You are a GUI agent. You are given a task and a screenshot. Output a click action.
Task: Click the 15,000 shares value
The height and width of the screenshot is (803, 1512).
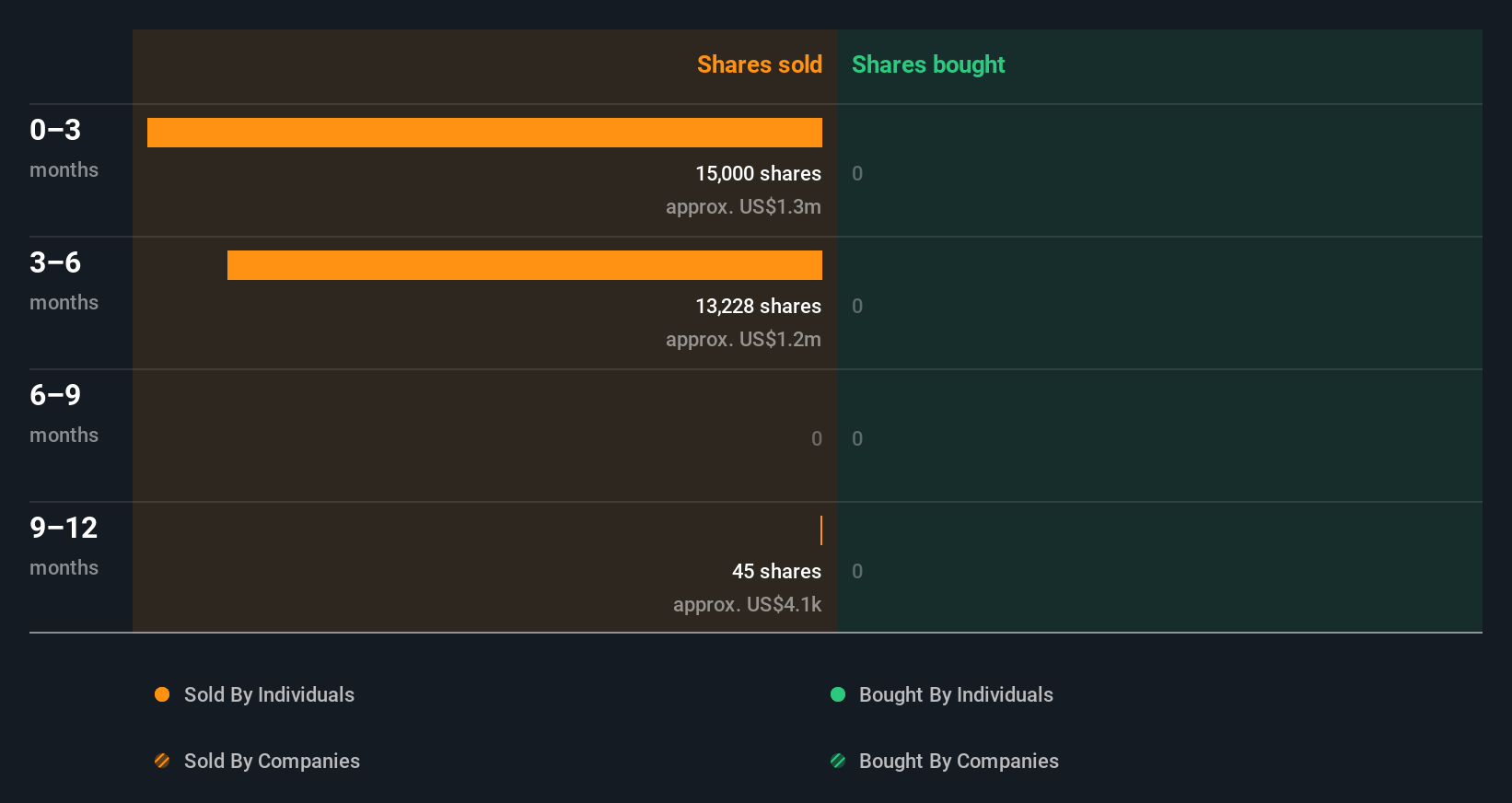click(758, 174)
